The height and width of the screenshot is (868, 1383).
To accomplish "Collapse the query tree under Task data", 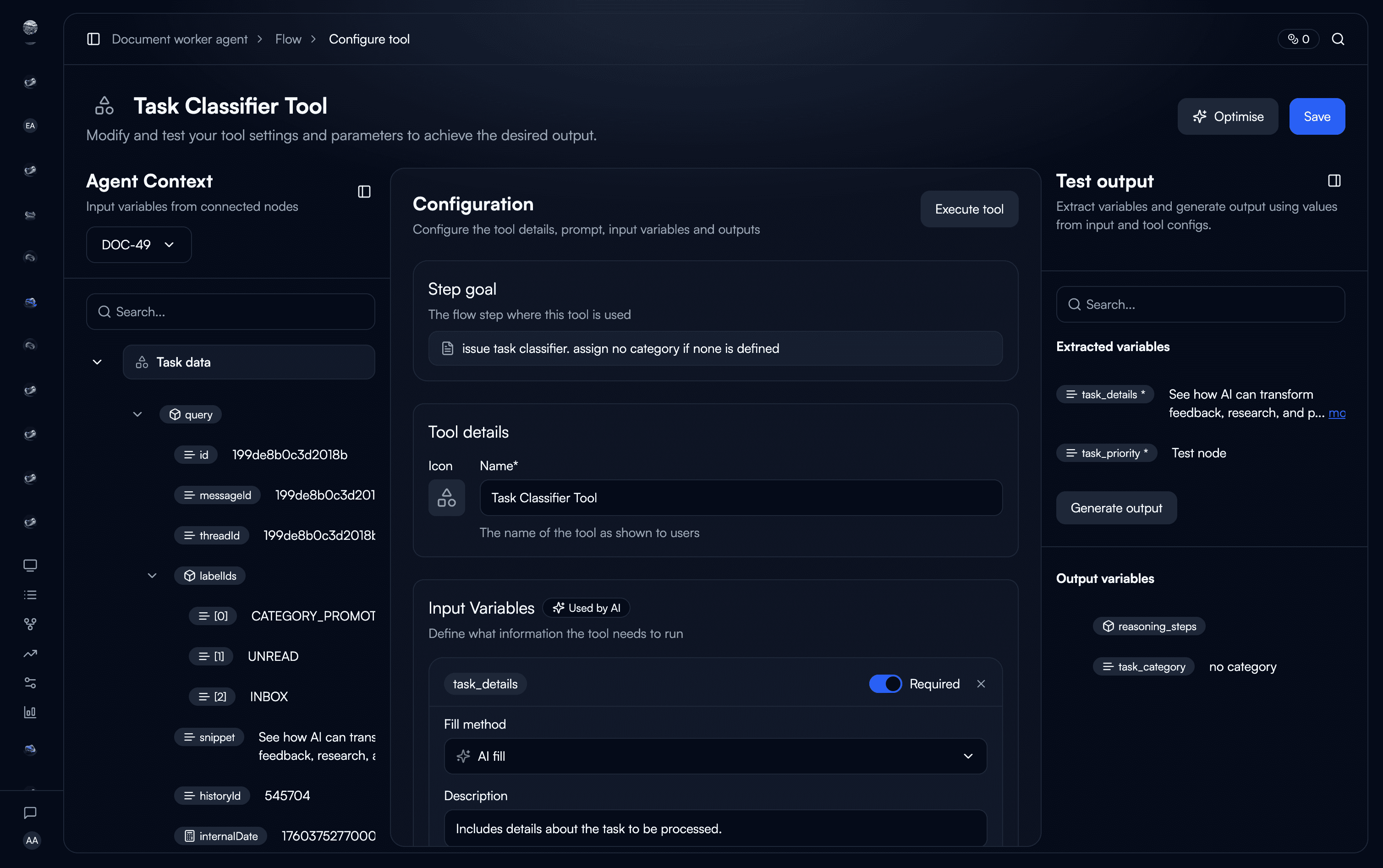I will (137, 414).
